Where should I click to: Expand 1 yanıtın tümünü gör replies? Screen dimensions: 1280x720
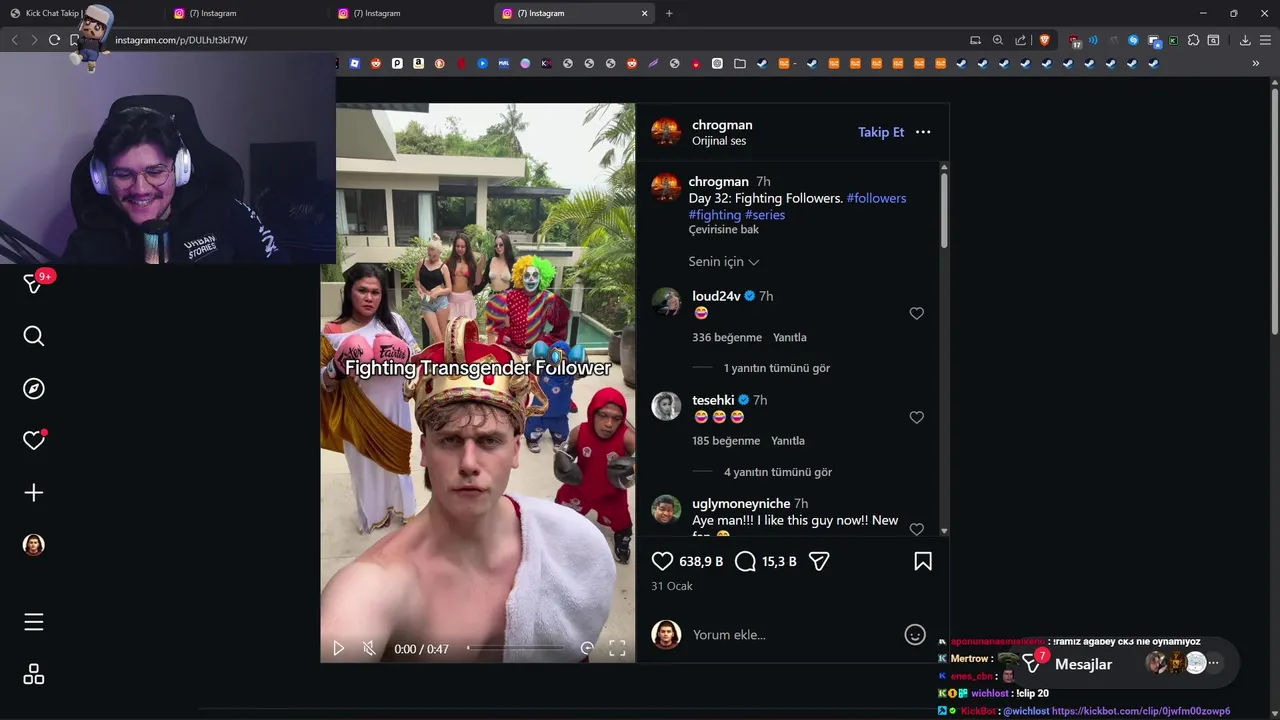pos(777,368)
